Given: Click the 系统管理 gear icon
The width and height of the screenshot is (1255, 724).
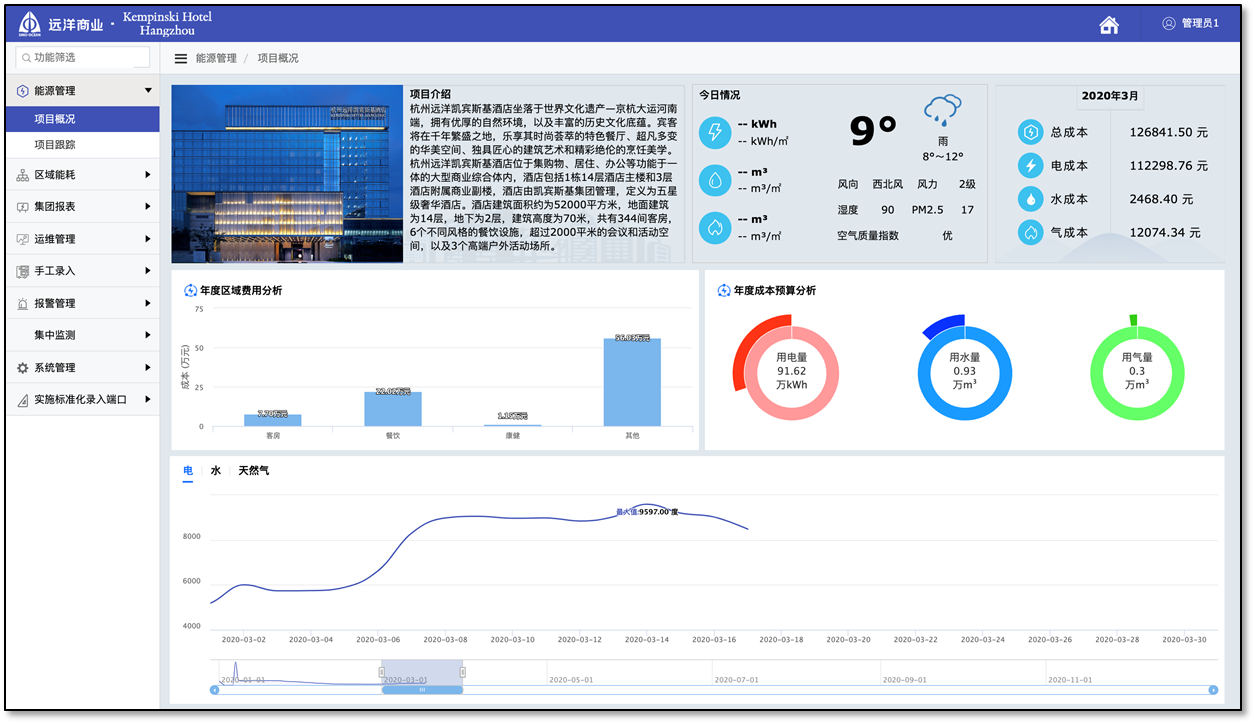Looking at the screenshot, I should 23,368.
